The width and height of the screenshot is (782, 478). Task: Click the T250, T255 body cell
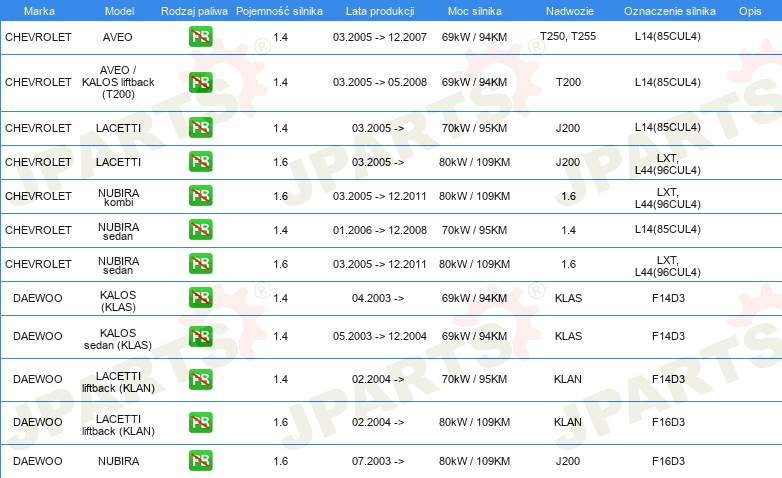coord(568,36)
